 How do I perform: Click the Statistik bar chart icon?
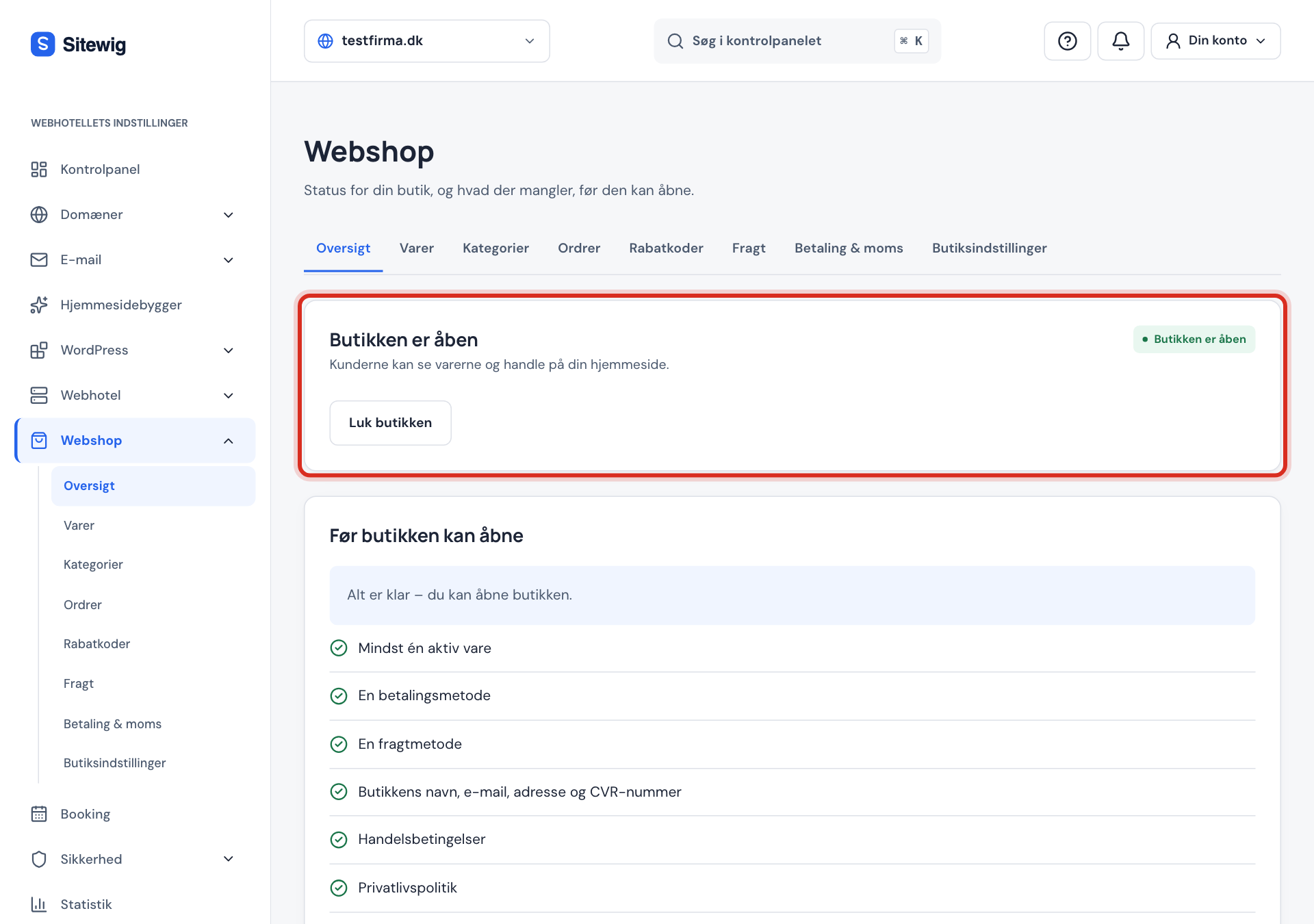point(39,904)
